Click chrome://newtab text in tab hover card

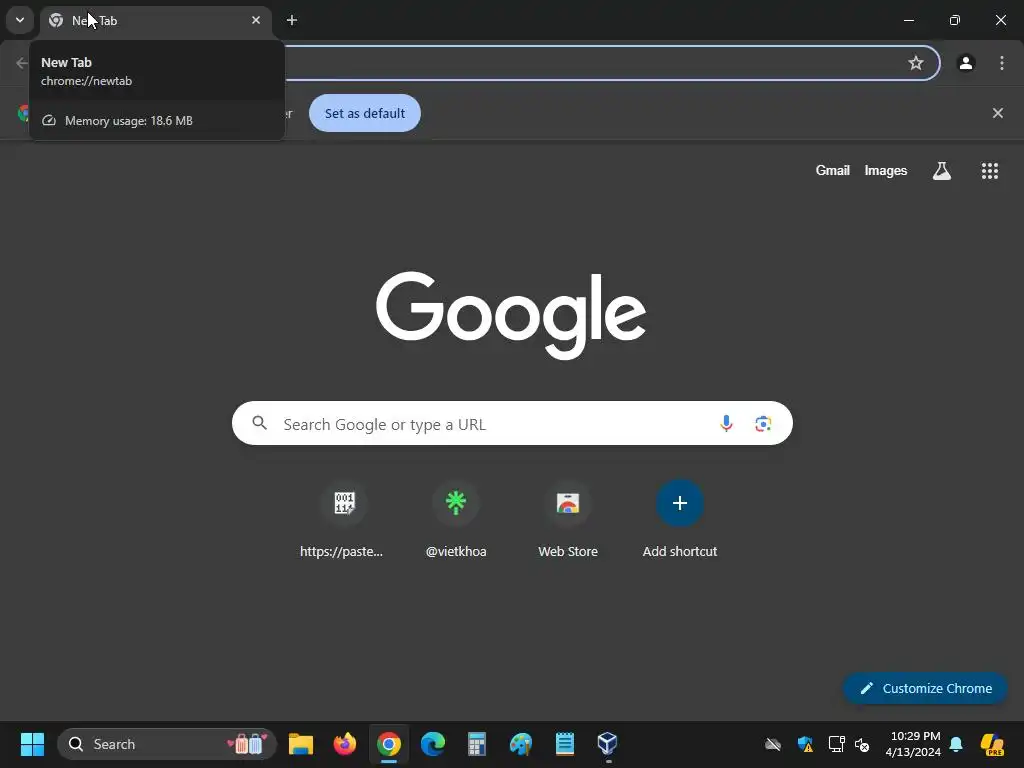86,81
